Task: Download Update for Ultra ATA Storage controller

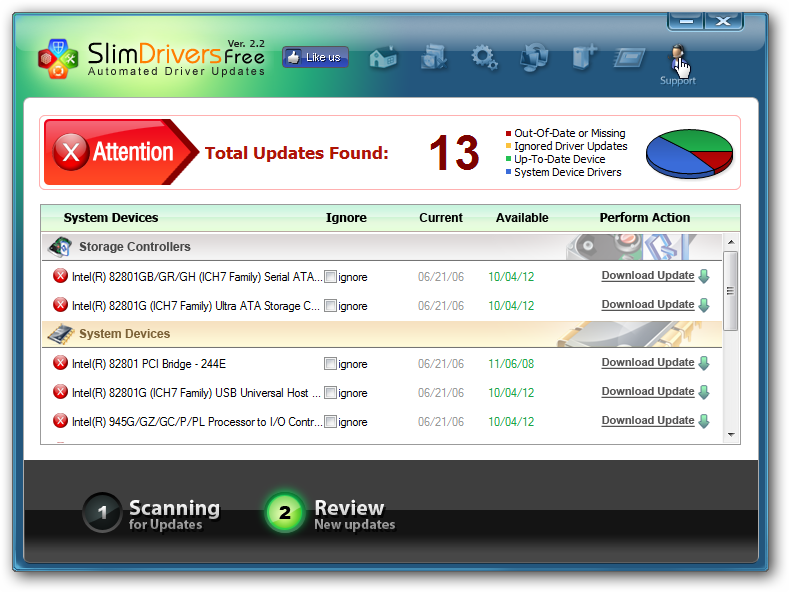Action: click(x=648, y=305)
